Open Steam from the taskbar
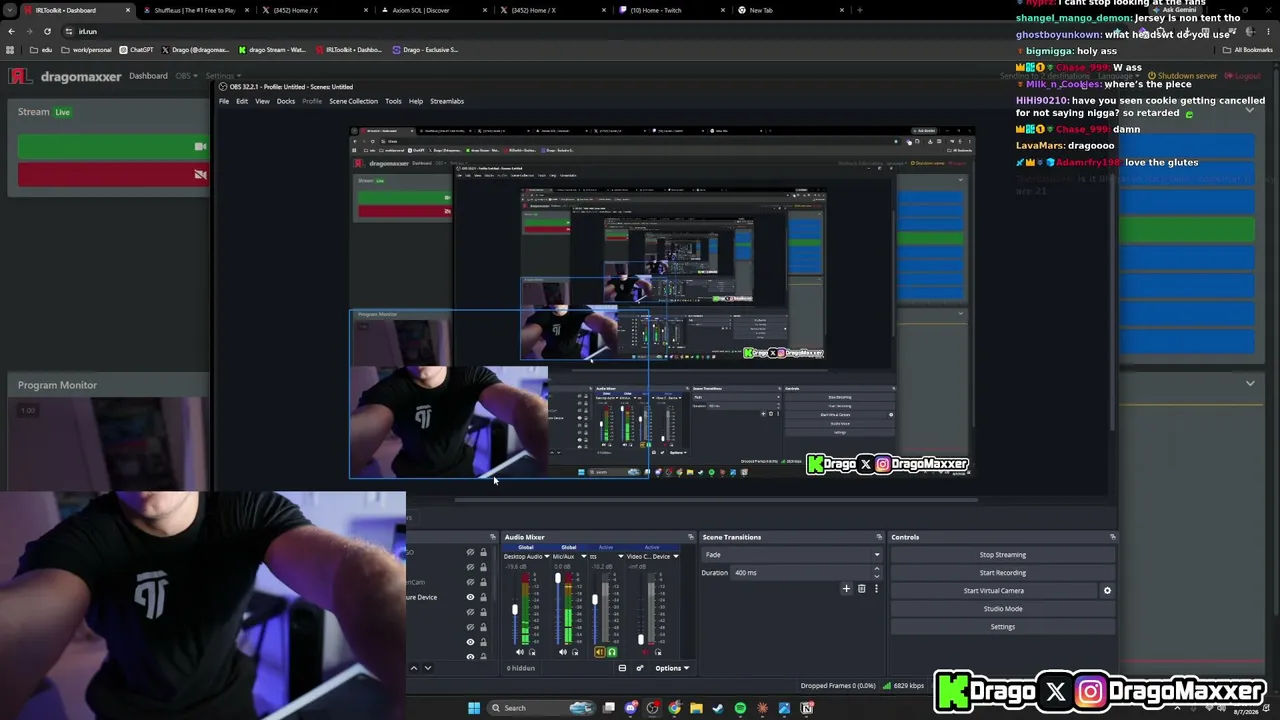The image size is (1280, 720). [718, 708]
